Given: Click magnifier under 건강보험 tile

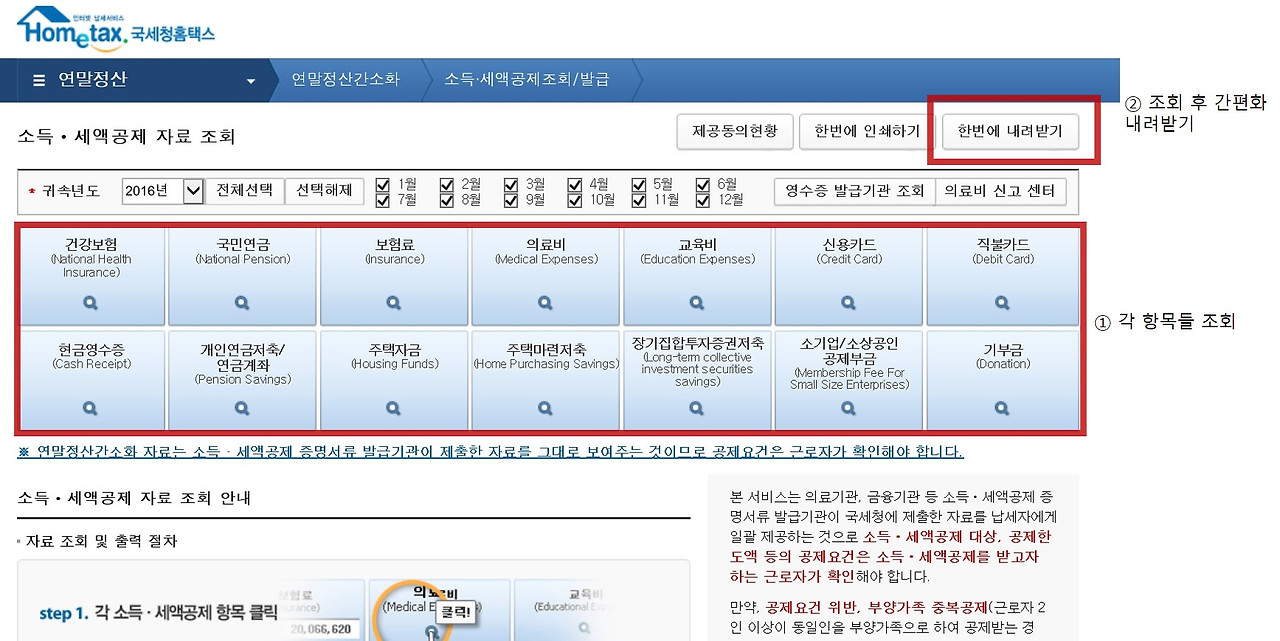Looking at the screenshot, I should (90, 303).
